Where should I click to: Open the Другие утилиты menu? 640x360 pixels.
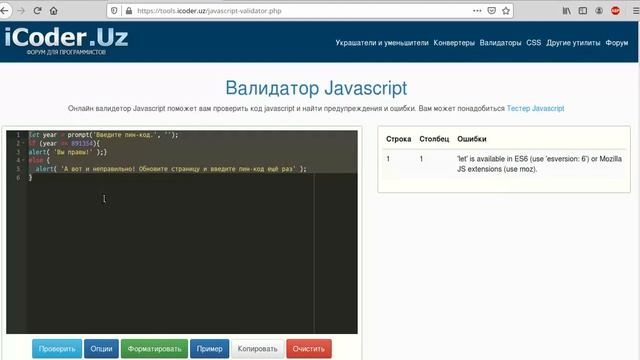click(x=573, y=43)
